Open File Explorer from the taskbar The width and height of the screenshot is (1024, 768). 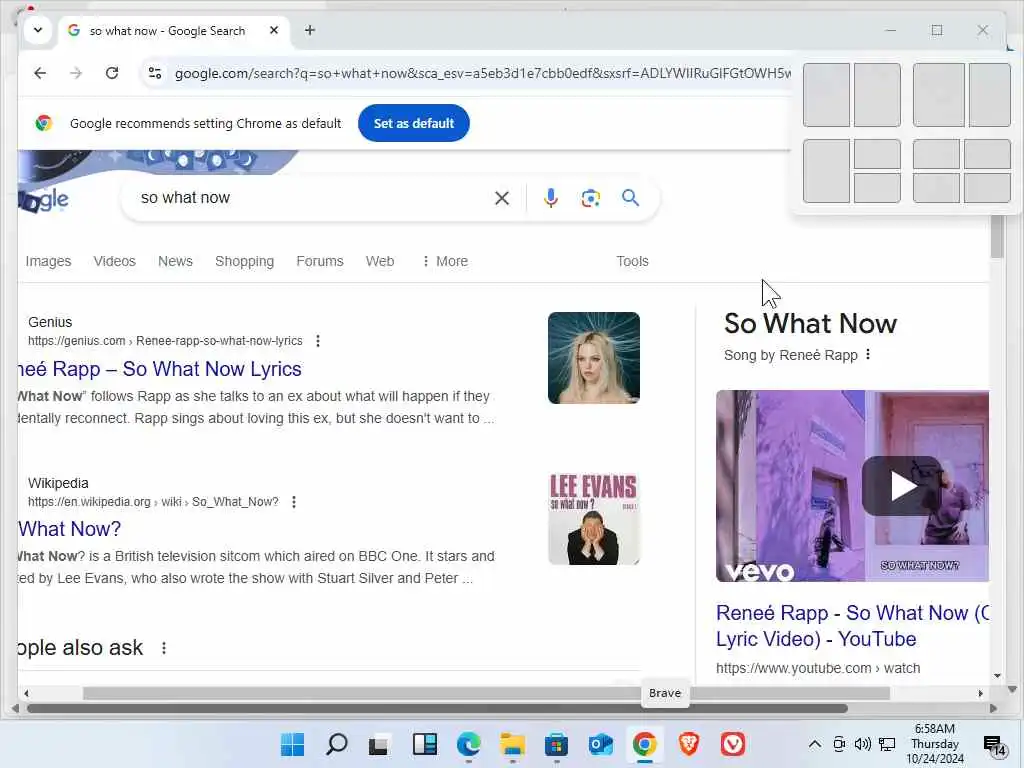(513, 744)
